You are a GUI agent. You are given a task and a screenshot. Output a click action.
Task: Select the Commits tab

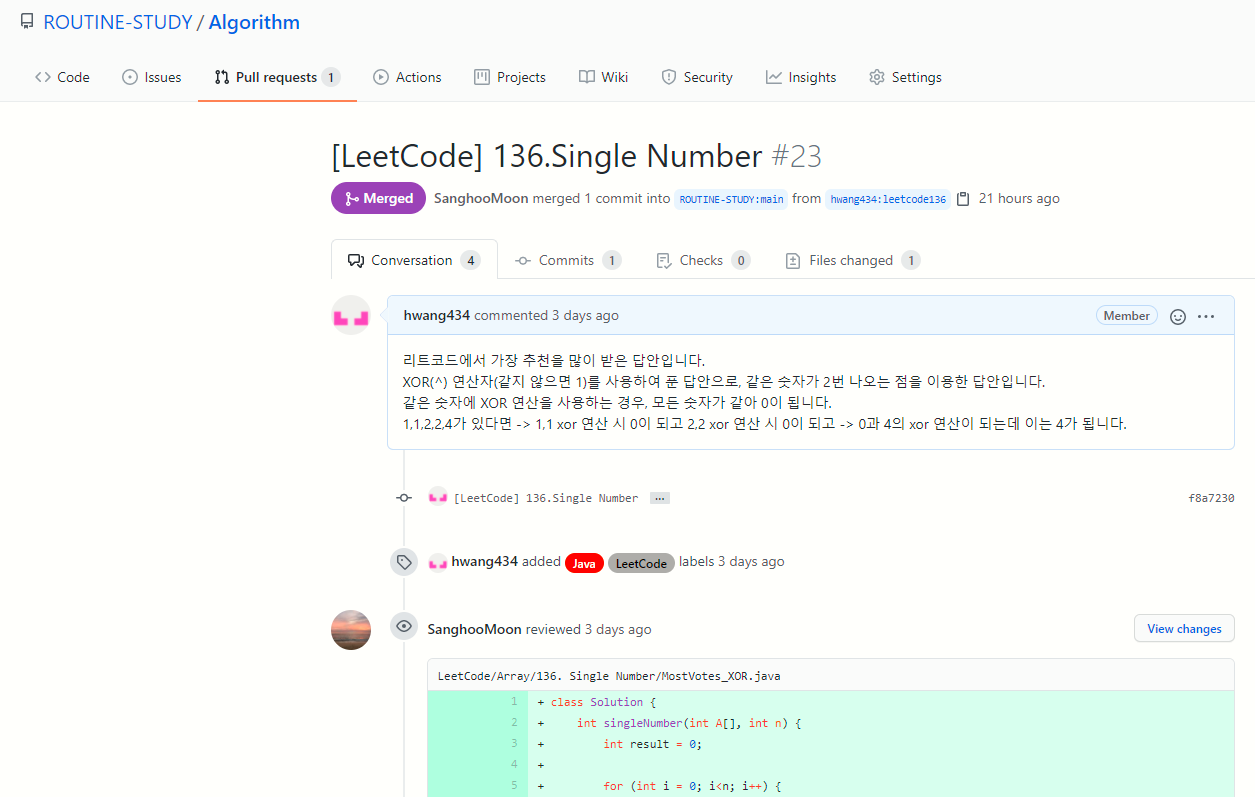coord(568,260)
